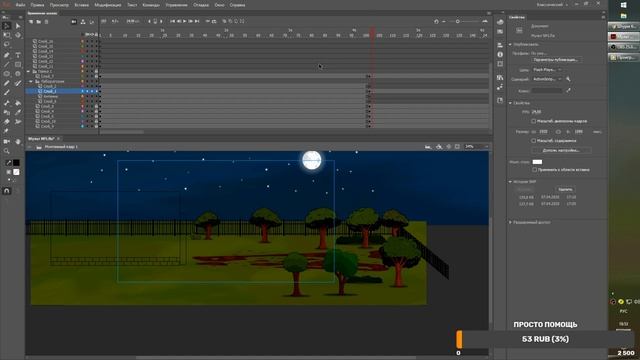Select the Pencil tool
Screen dimensions: 640x360
click(7, 83)
